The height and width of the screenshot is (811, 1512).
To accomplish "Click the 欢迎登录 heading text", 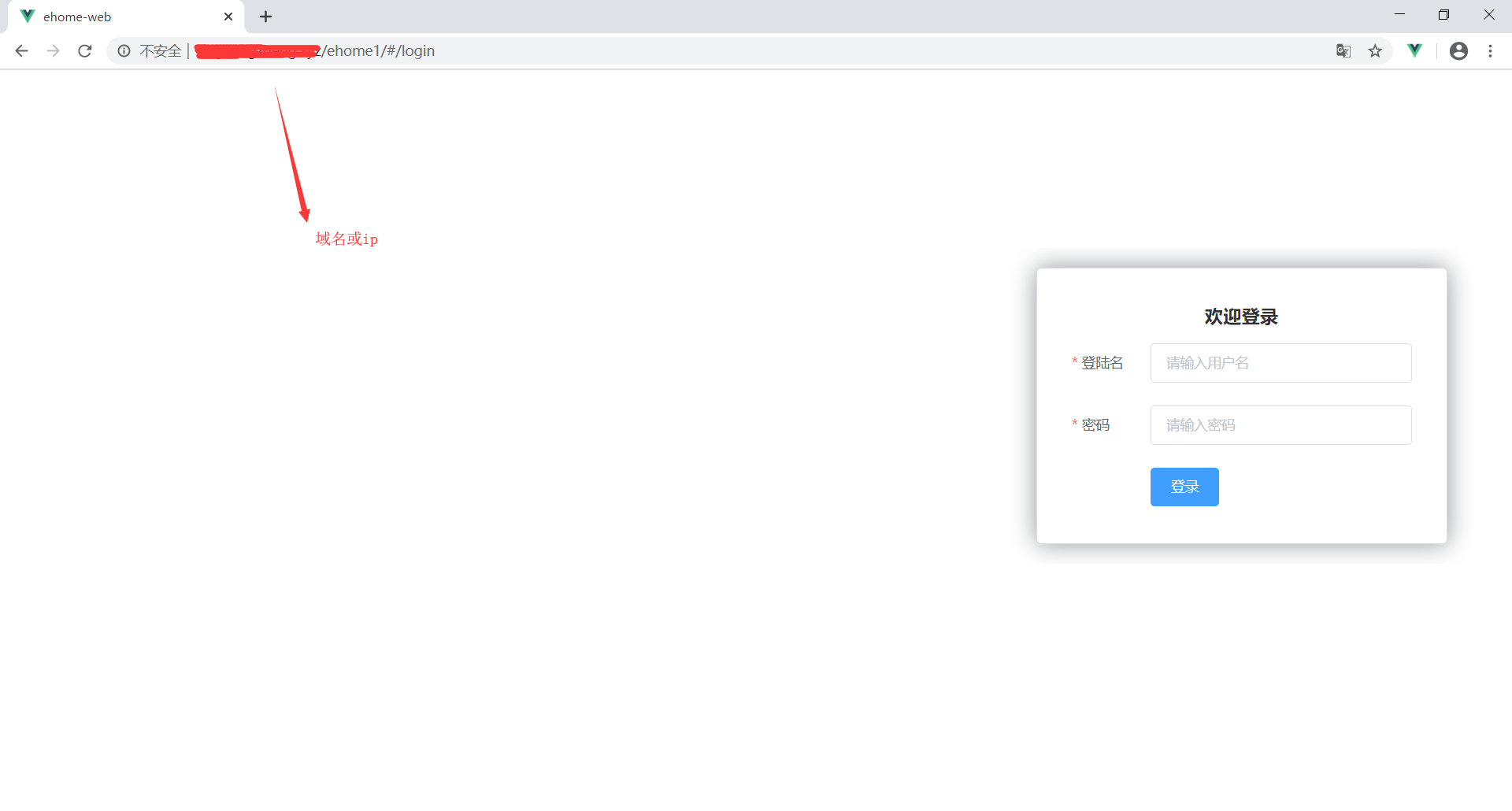I will pos(1241,317).
